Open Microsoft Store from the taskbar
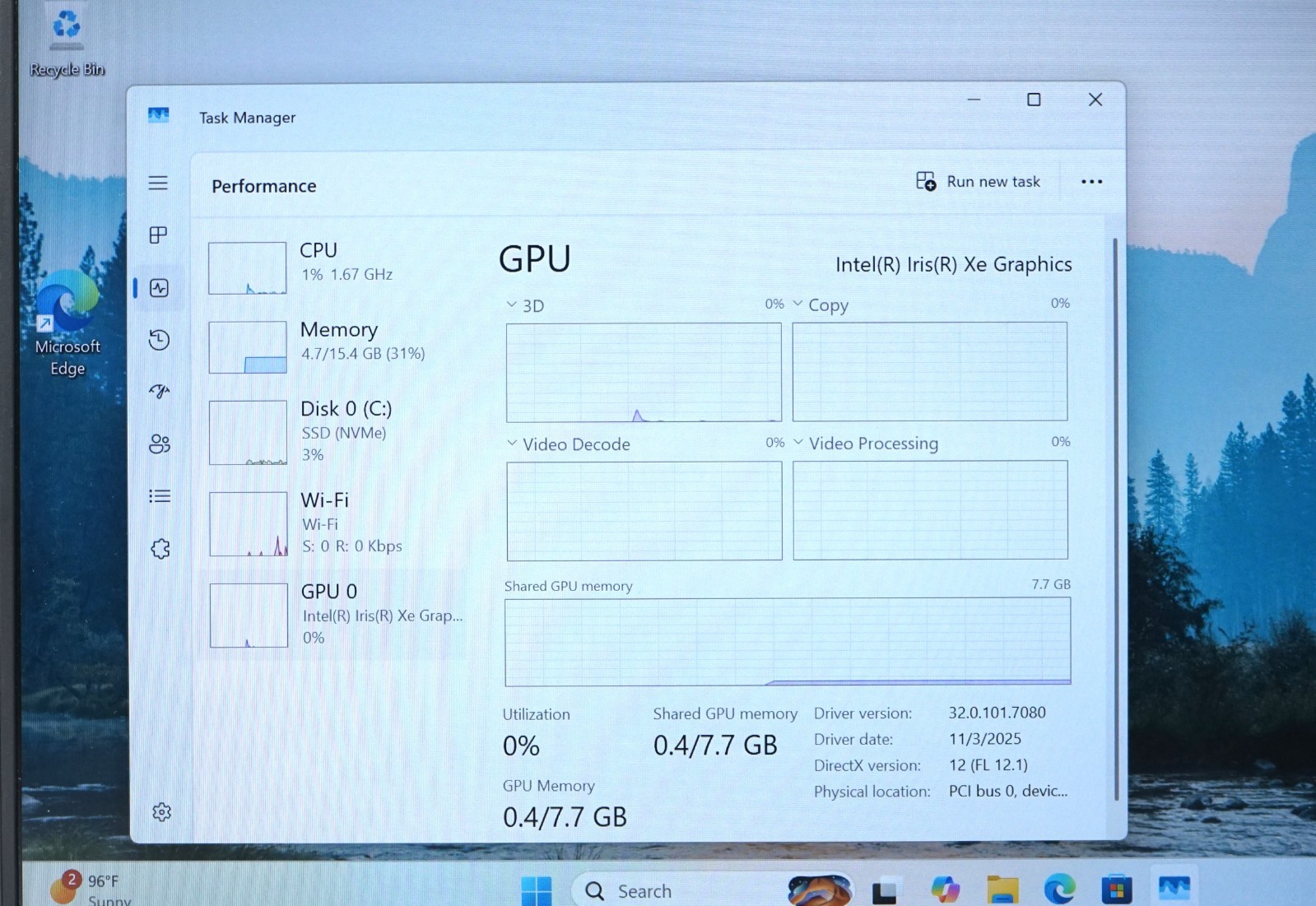Screen dimensions: 1316x906 click(1117, 890)
